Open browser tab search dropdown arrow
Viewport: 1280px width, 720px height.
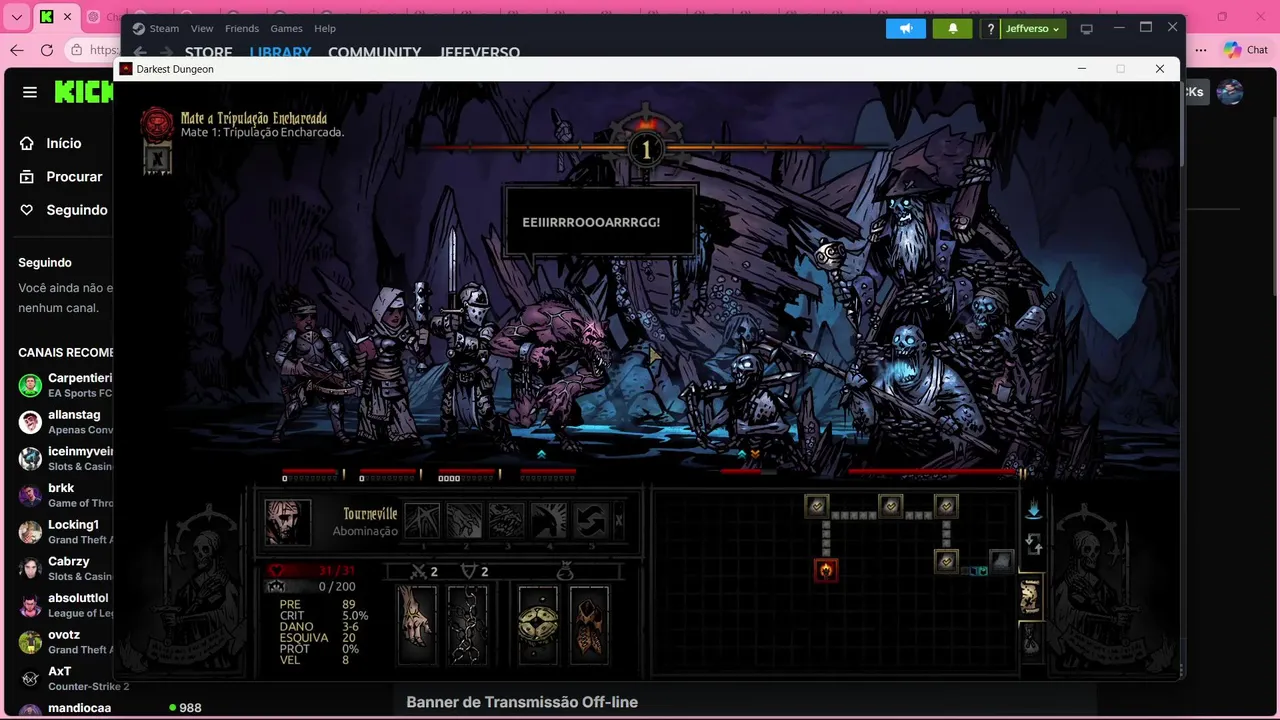click(16, 17)
